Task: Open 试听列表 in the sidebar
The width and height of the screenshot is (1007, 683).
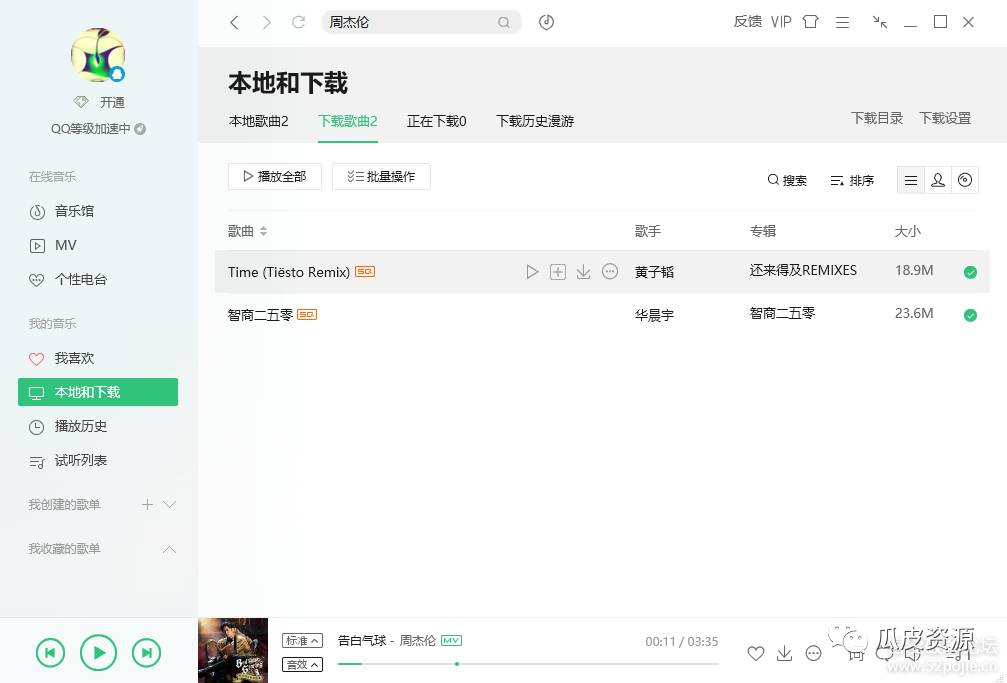Action: [68, 461]
